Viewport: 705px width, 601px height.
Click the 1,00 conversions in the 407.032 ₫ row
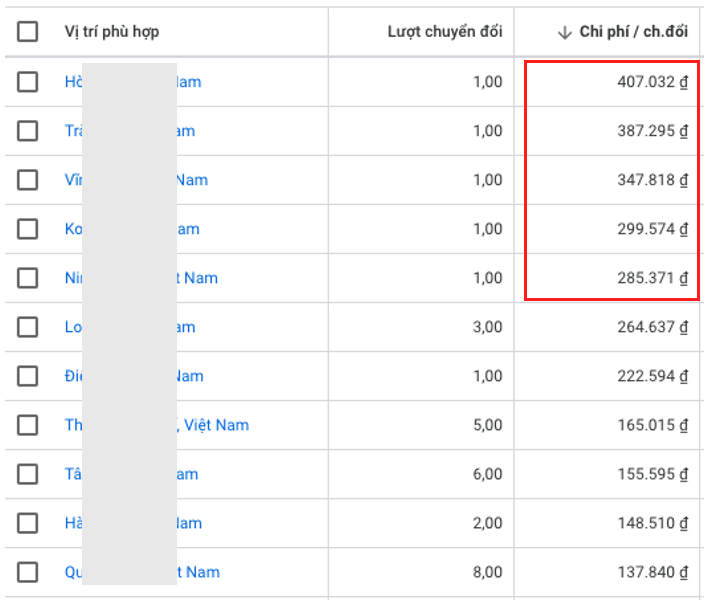click(x=487, y=82)
